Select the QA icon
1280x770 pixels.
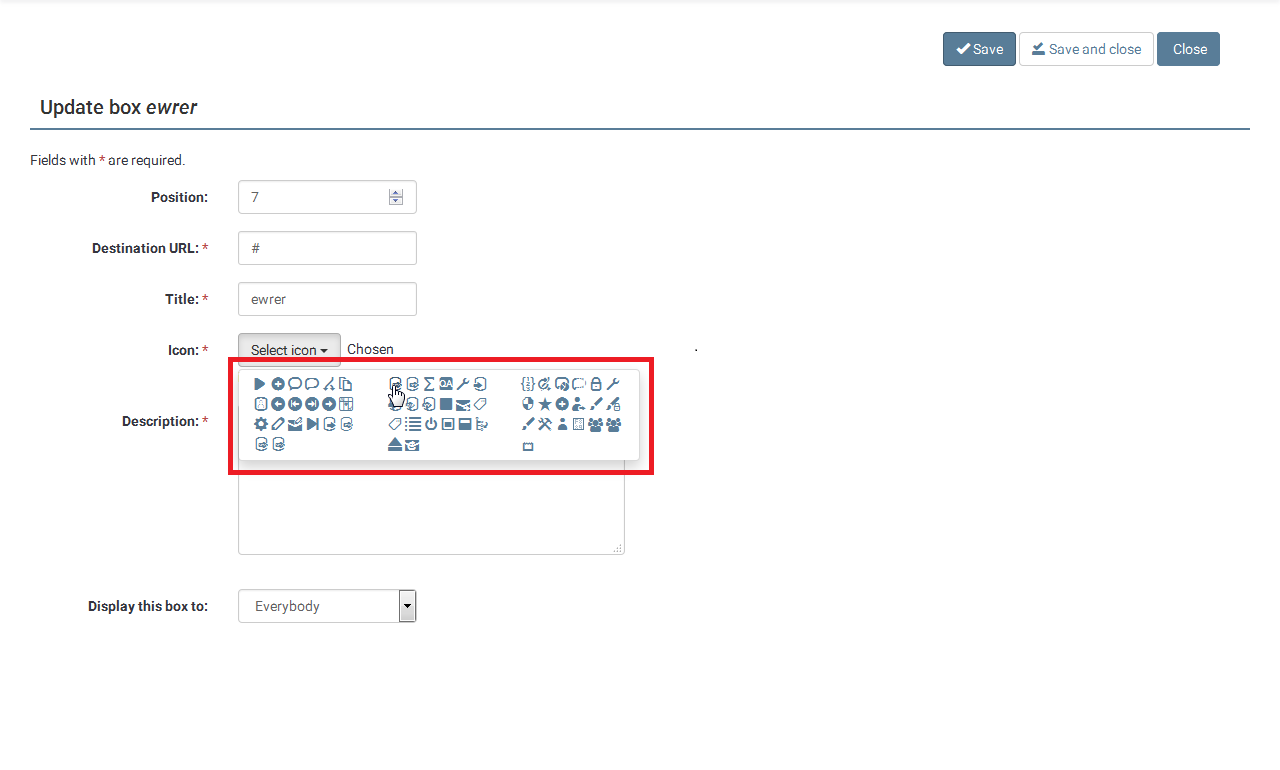click(446, 384)
